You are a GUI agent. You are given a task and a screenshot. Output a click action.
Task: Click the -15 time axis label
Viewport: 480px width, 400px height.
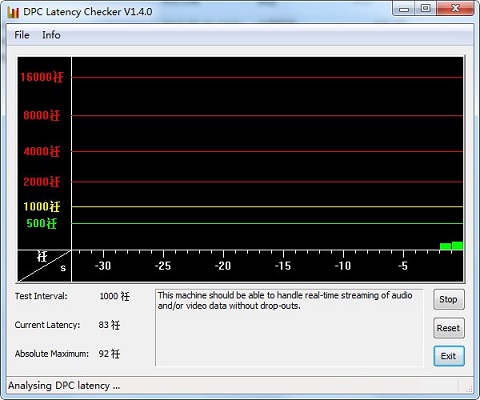click(283, 266)
